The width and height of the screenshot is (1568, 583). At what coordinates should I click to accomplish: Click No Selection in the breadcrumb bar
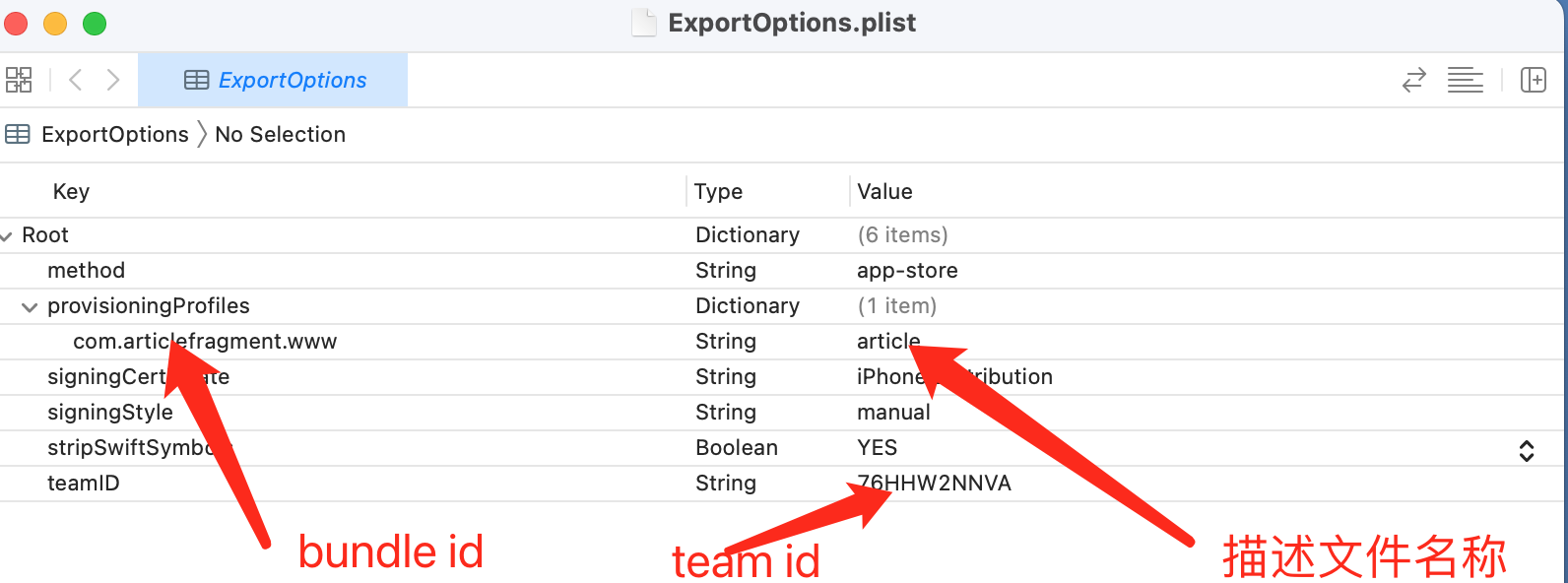coord(280,134)
